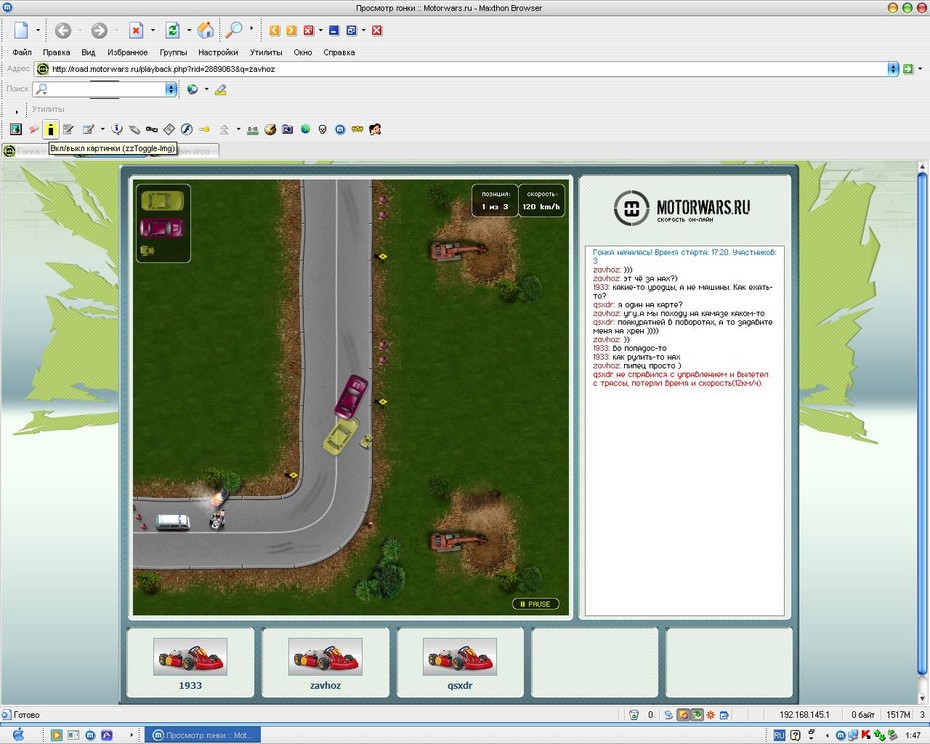930x744 pixels.
Task: Click the Flash toggle utility icon
Action: click(x=187, y=129)
